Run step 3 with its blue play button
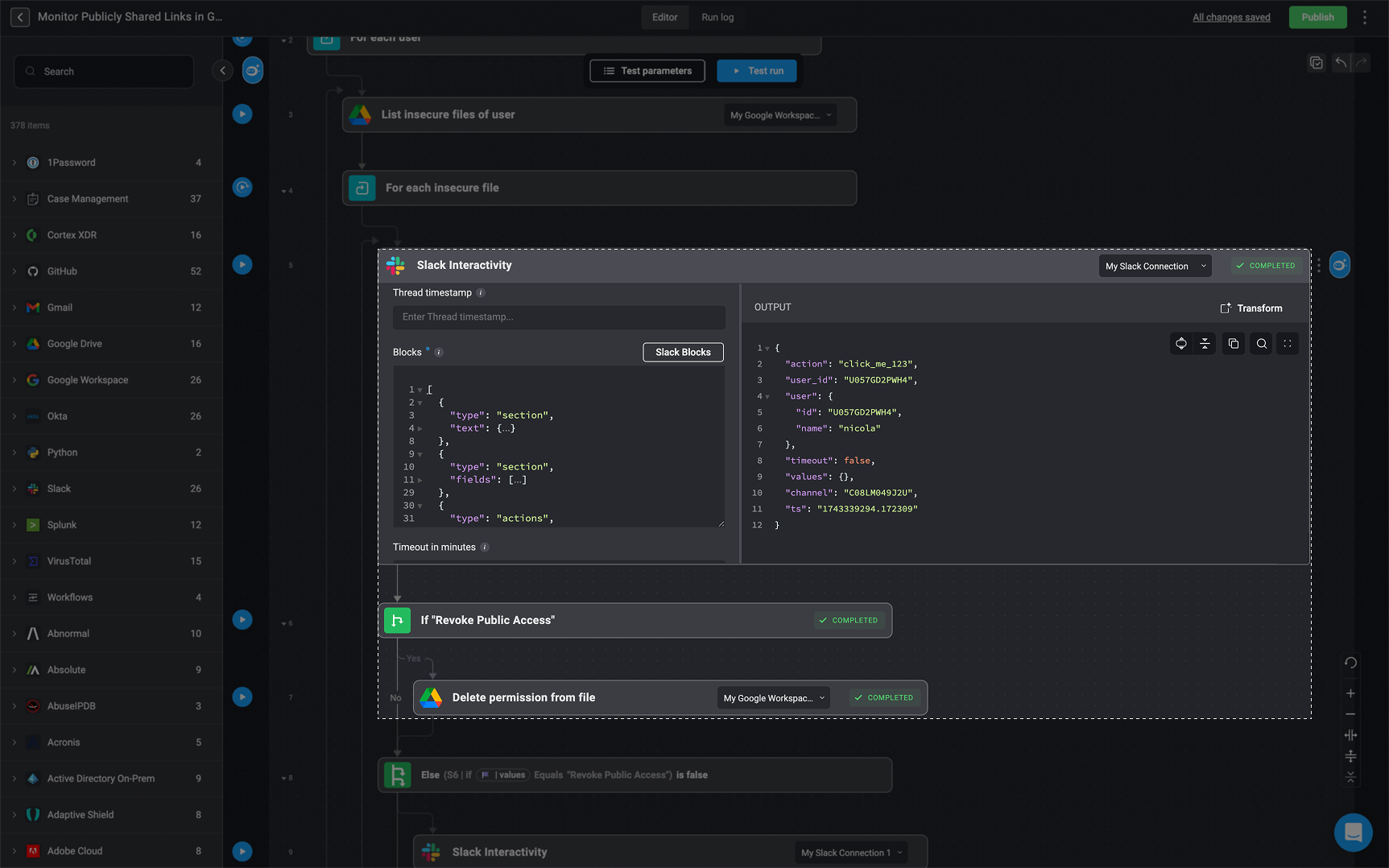1389x868 pixels. click(x=242, y=114)
